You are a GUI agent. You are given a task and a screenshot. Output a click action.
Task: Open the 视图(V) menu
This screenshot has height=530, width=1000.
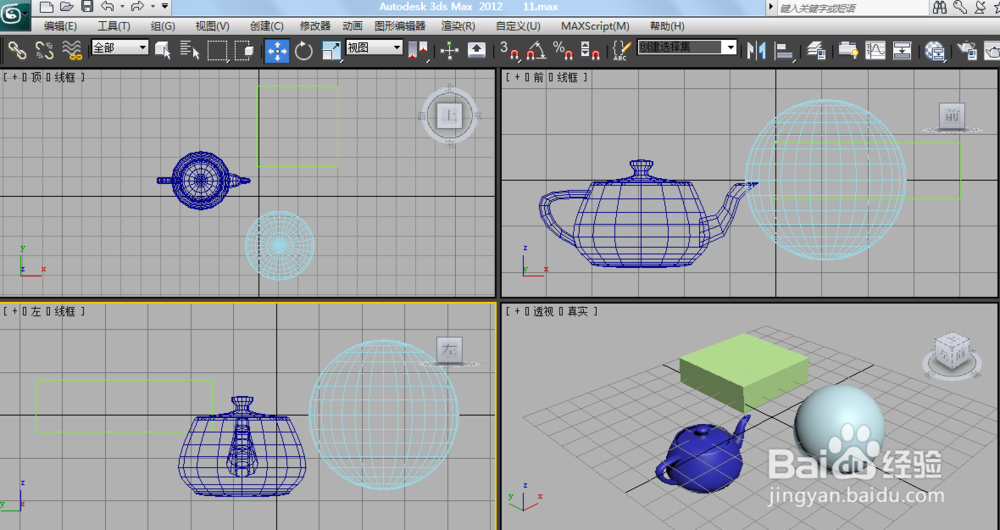(x=212, y=26)
